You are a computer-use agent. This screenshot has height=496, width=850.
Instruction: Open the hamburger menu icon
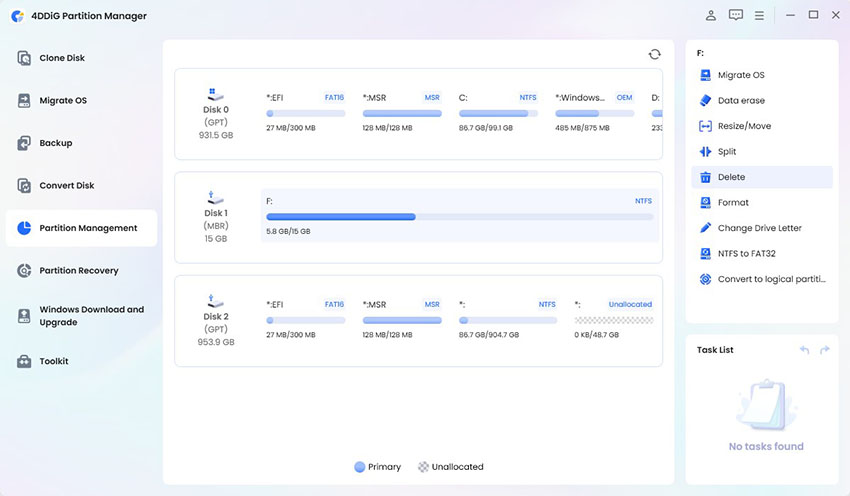760,15
